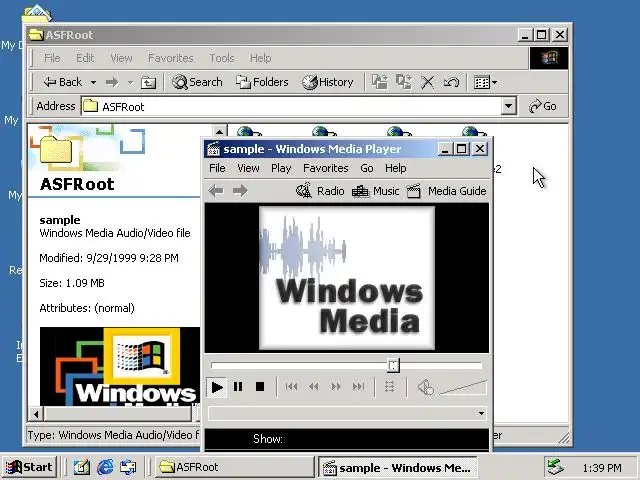Image resolution: width=640 pixels, height=480 pixels.
Task: Click the Media Player video display
Action: click(x=347, y=278)
